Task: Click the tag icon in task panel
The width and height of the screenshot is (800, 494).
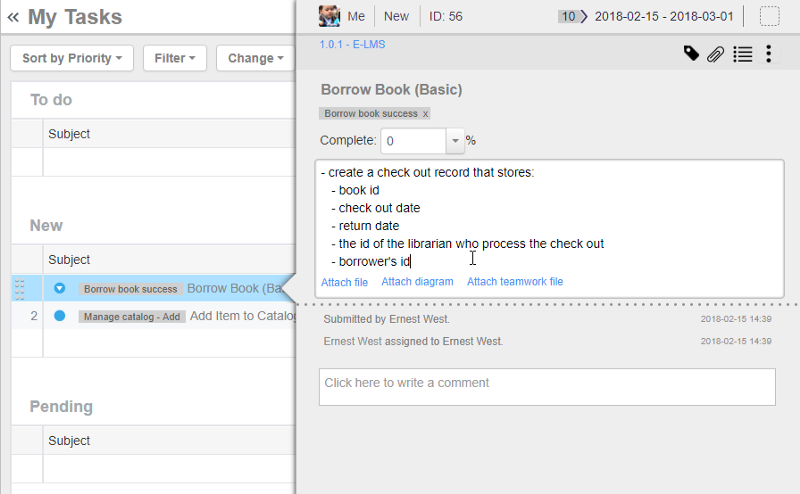Action: click(x=691, y=54)
